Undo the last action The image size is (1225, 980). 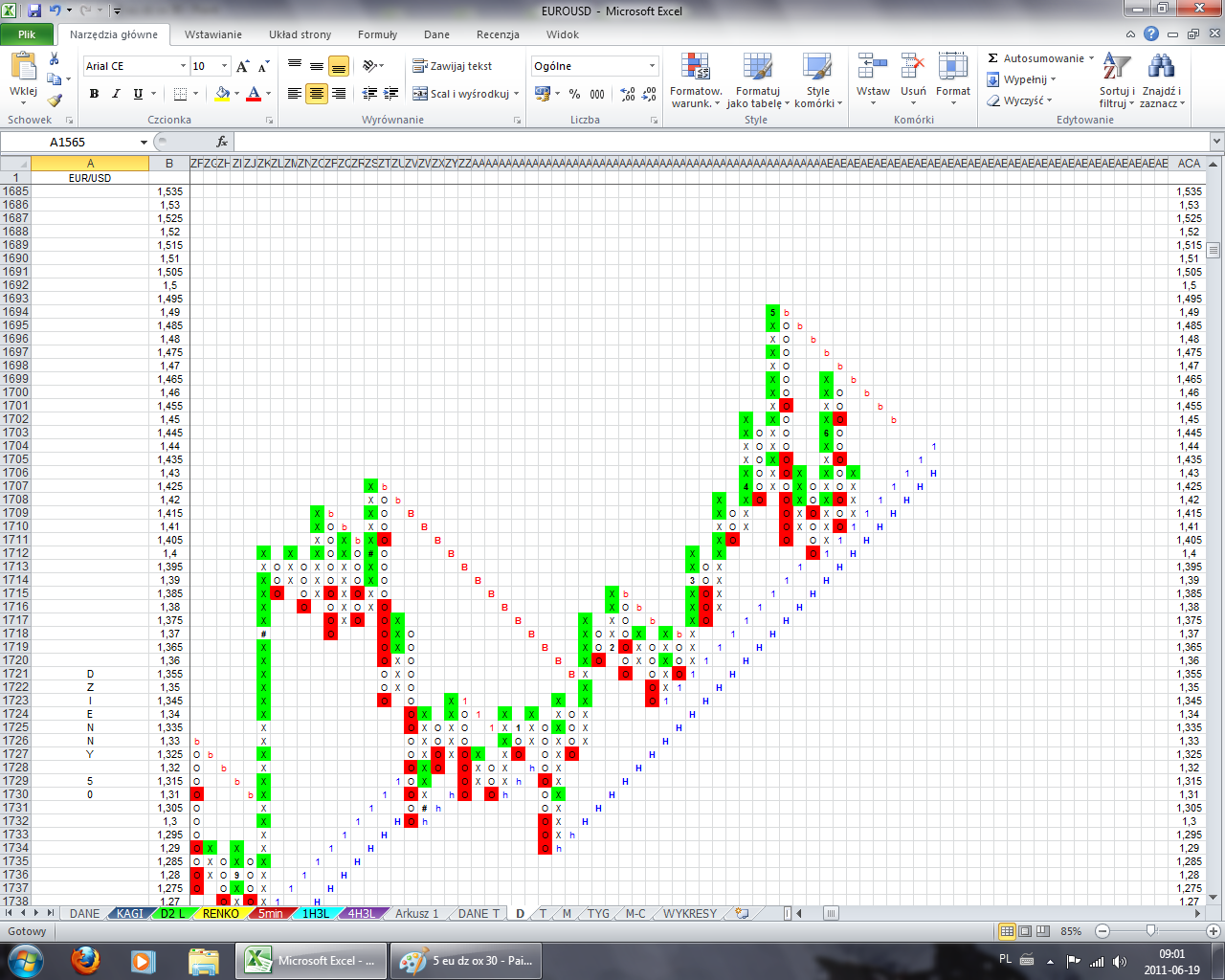(x=55, y=11)
